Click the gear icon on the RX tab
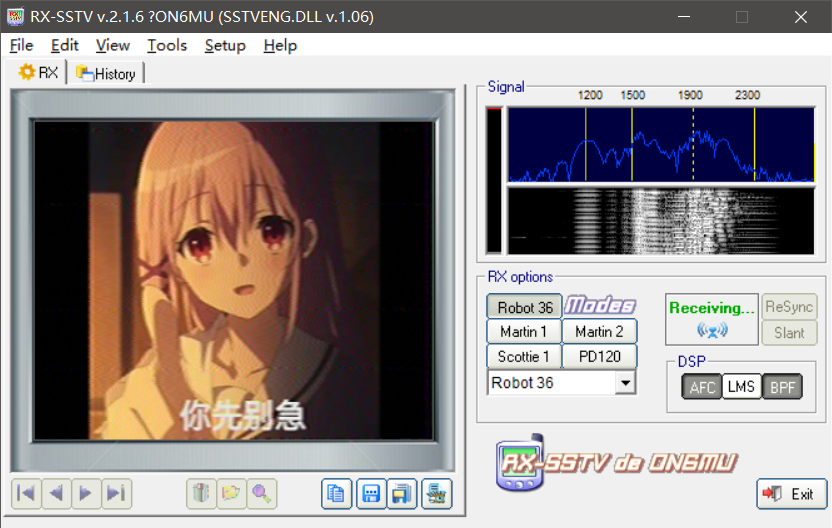Screen dimensions: 832x528 (x=27, y=72)
